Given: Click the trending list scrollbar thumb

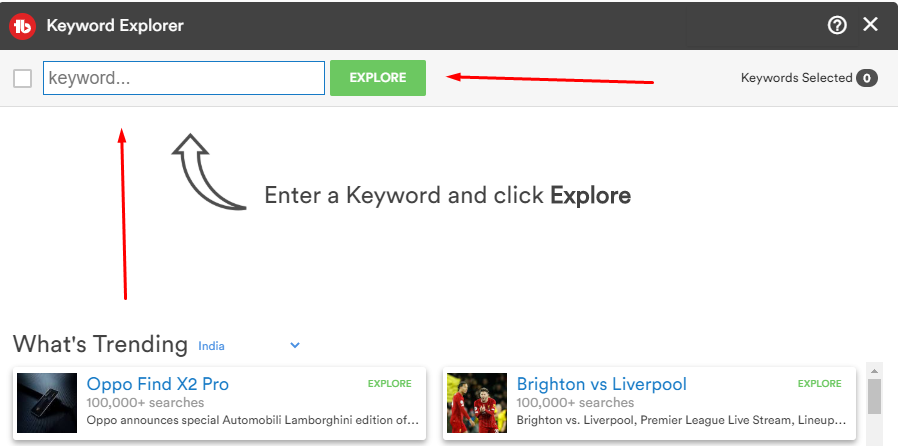Looking at the screenshot, I should pyautogui.click(x=874, y=396).
